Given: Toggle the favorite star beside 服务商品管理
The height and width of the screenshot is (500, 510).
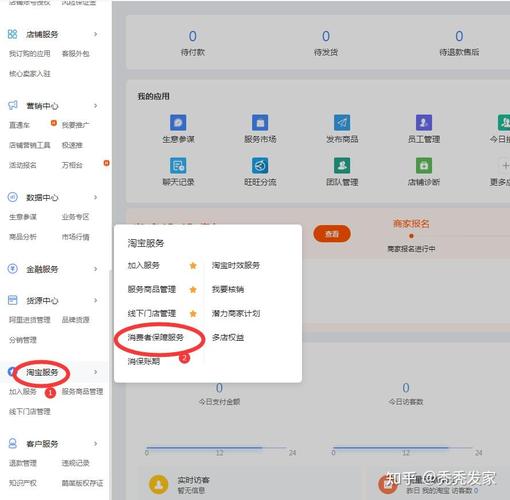Looking at the screenshot, I should pos(193,289).
